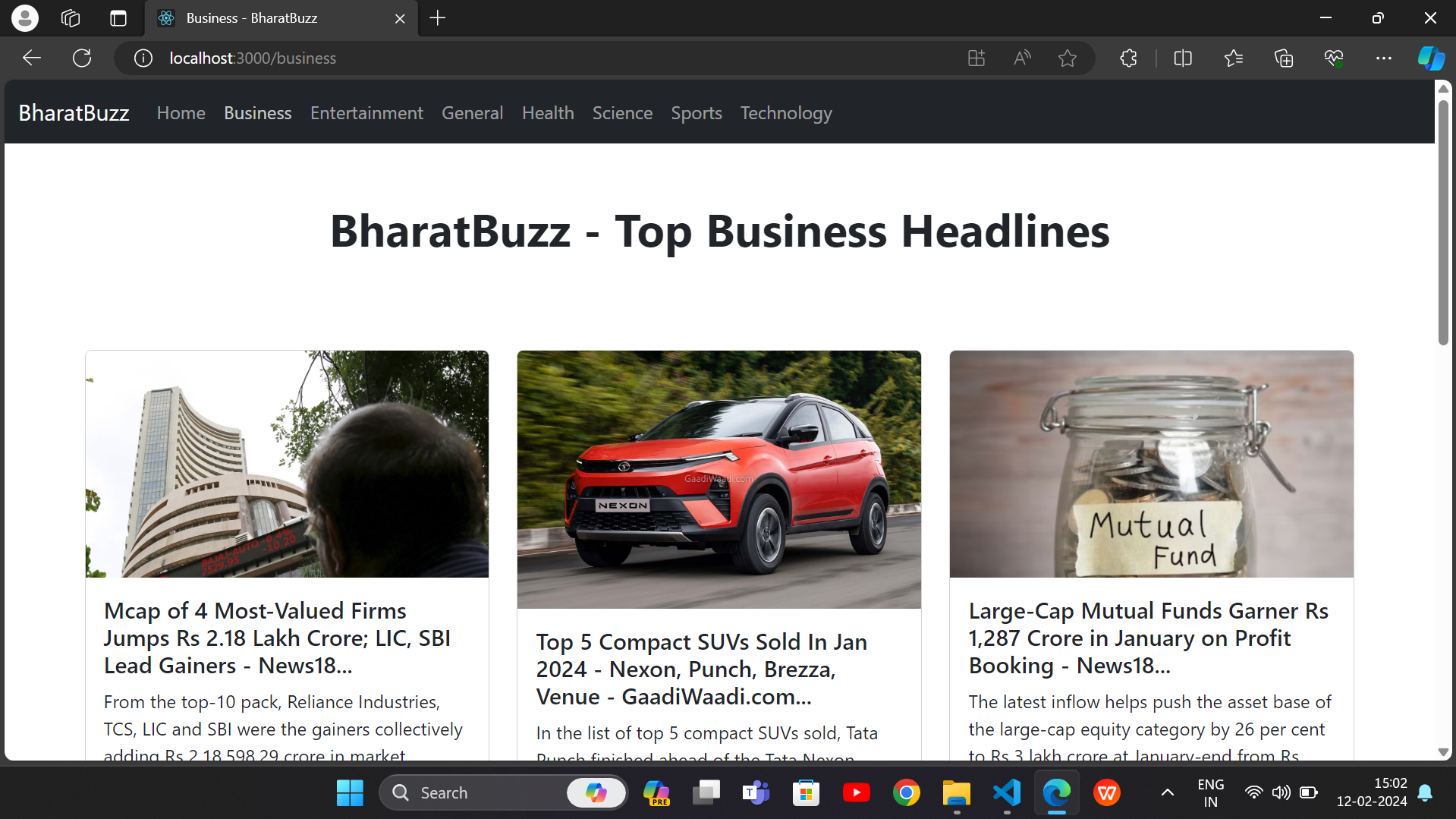1456x819 pixels.
Task: Open the Health category
Action: coord(548,113)
